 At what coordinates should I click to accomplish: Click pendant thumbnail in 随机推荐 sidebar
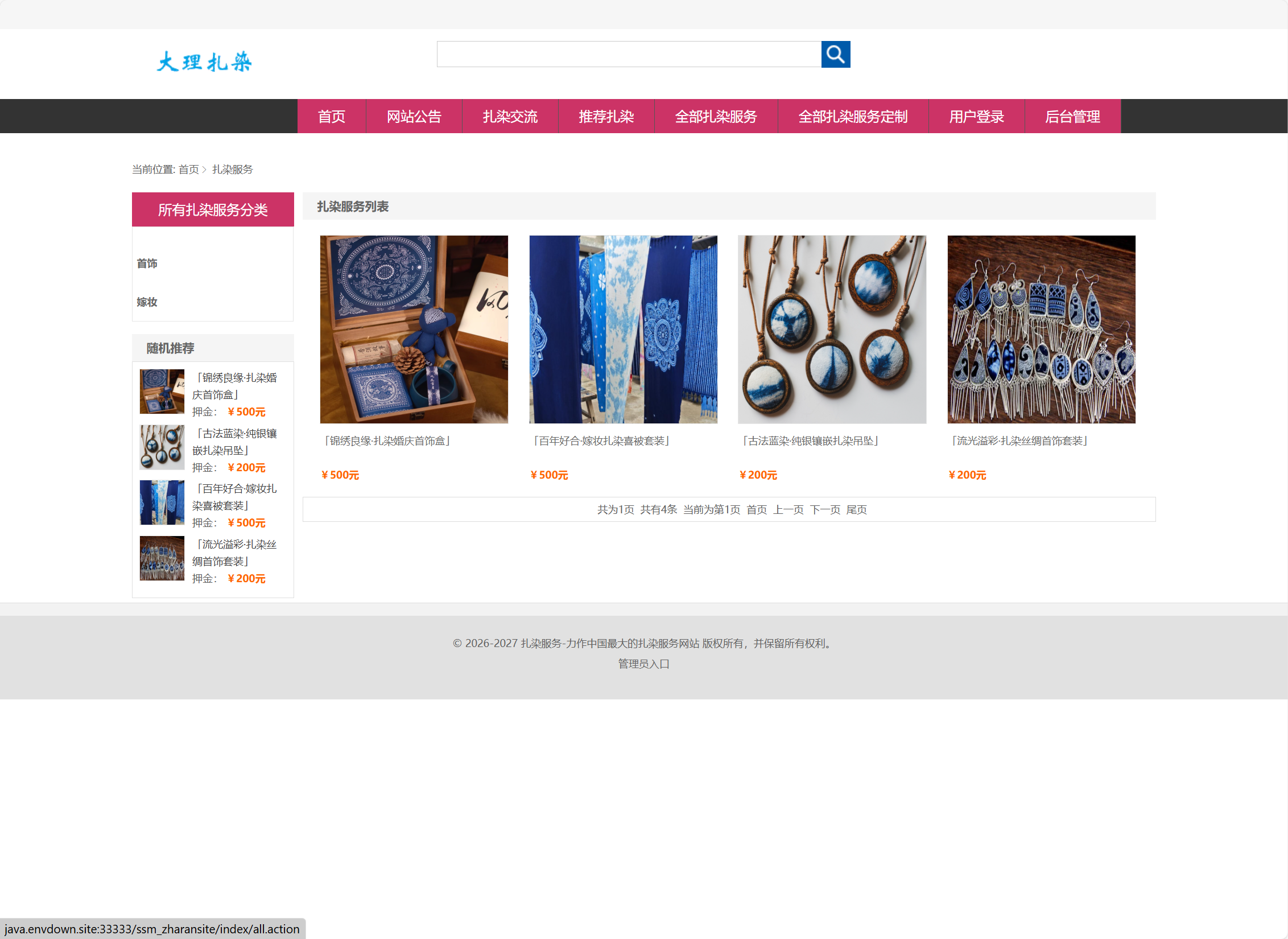pyautogui.click(x=162, y=447)
